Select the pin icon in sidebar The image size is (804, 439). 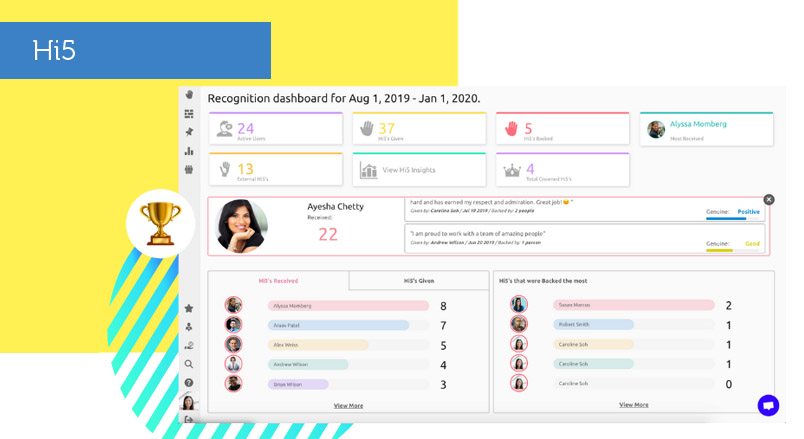pyautogui.click(x=189, y=132)
